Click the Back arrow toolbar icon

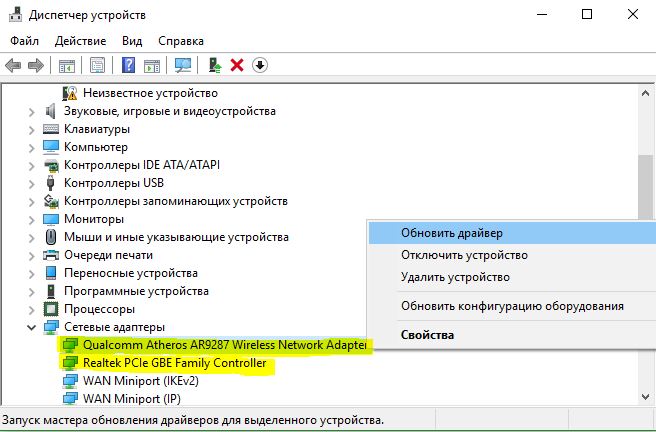13,65
